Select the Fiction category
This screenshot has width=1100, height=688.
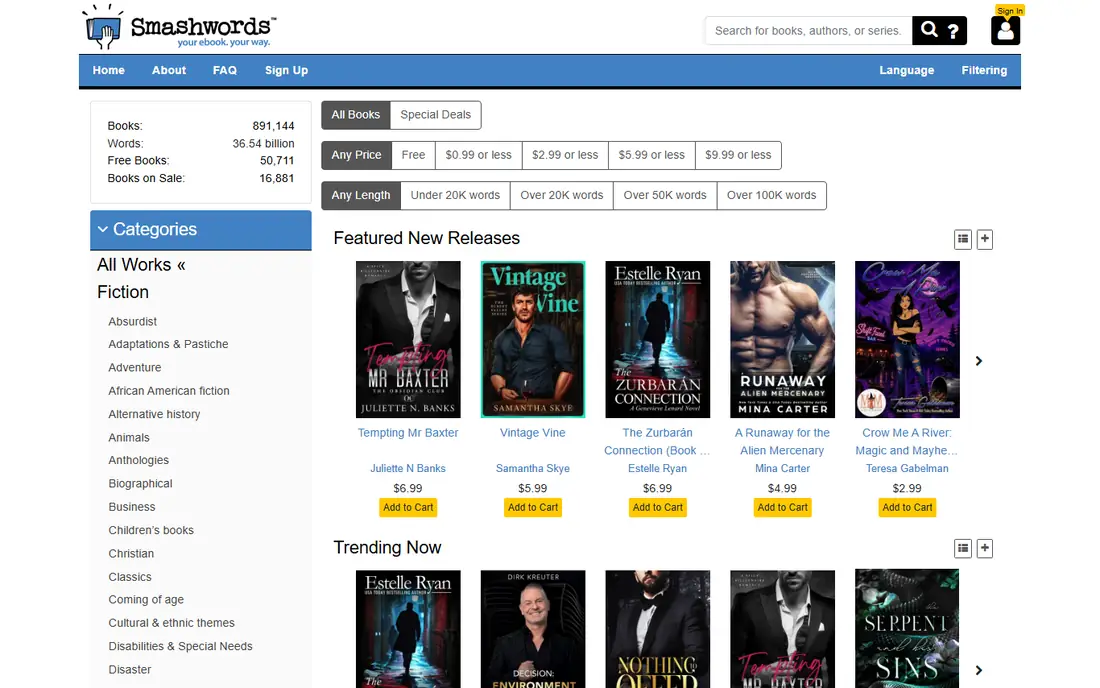(x=123, y=292)
